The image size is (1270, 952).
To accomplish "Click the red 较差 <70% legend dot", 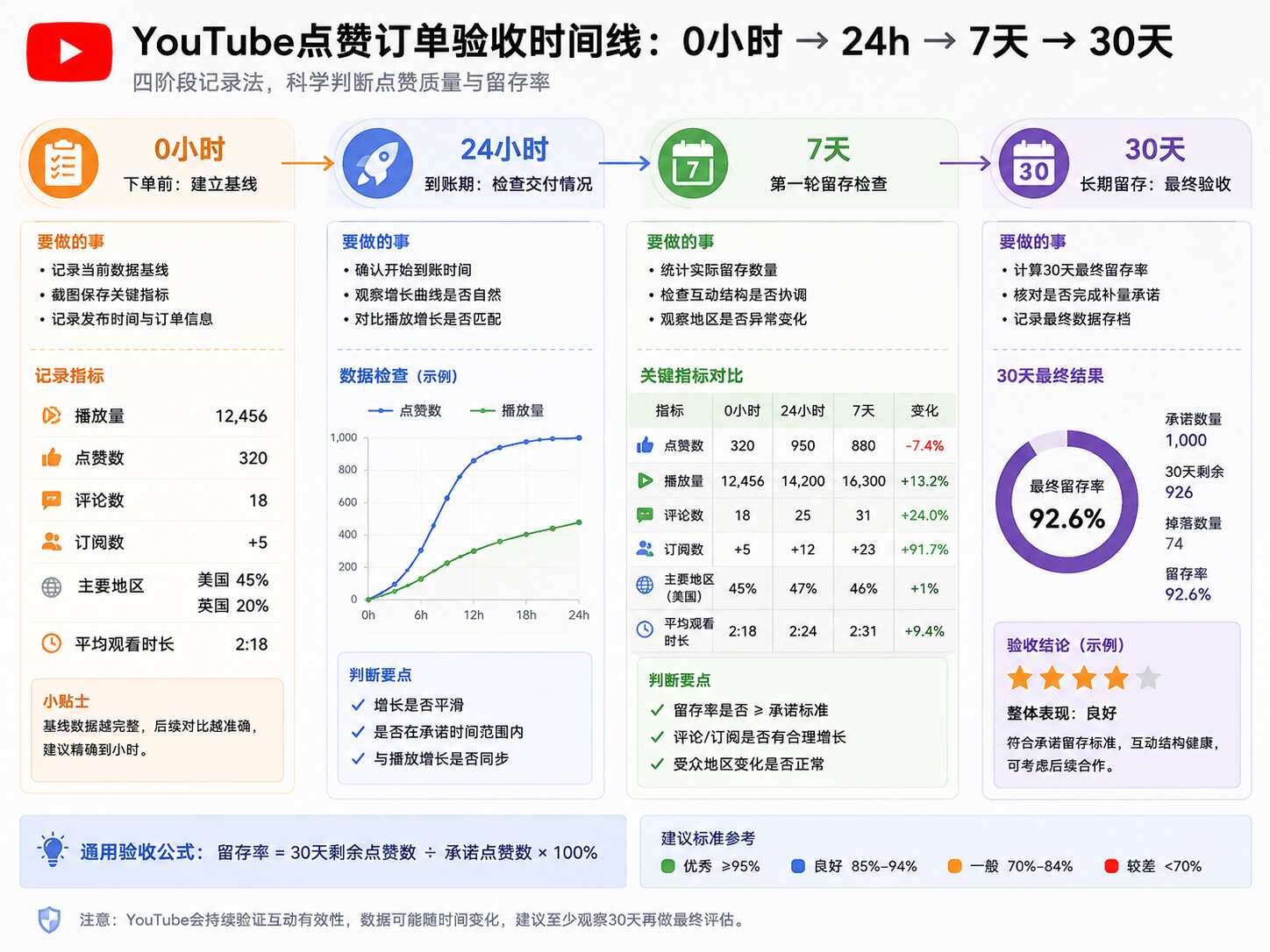I will point(1111,866).
